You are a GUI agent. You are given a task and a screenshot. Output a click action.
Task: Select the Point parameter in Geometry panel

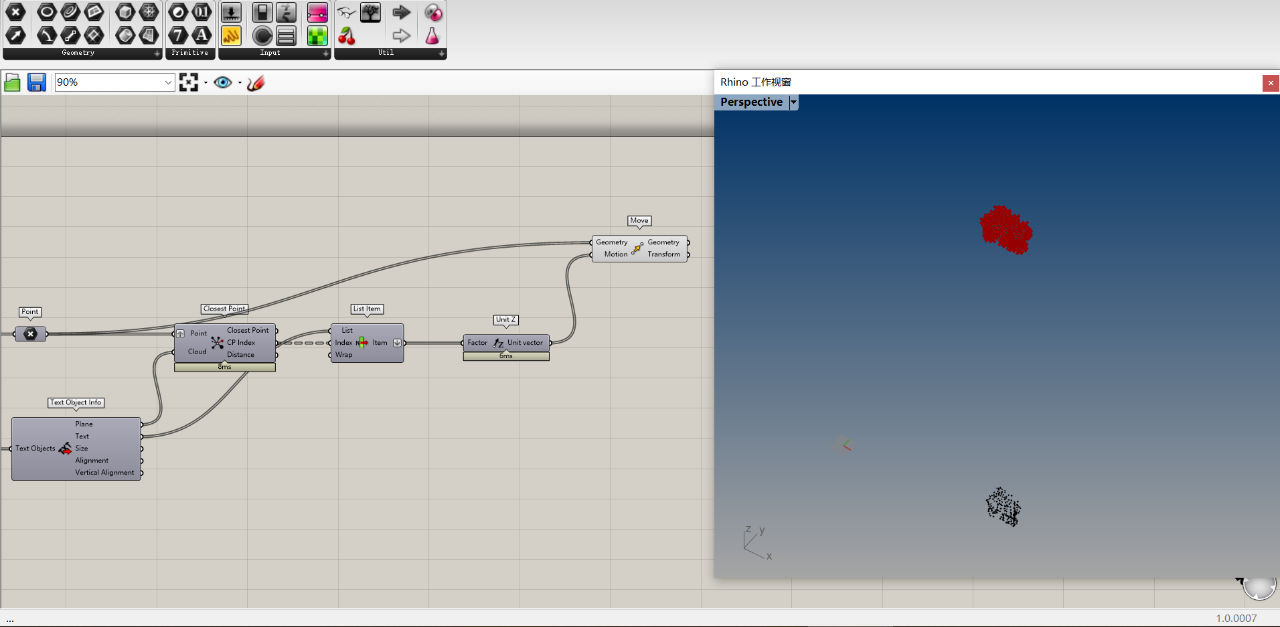coord(16,12)
